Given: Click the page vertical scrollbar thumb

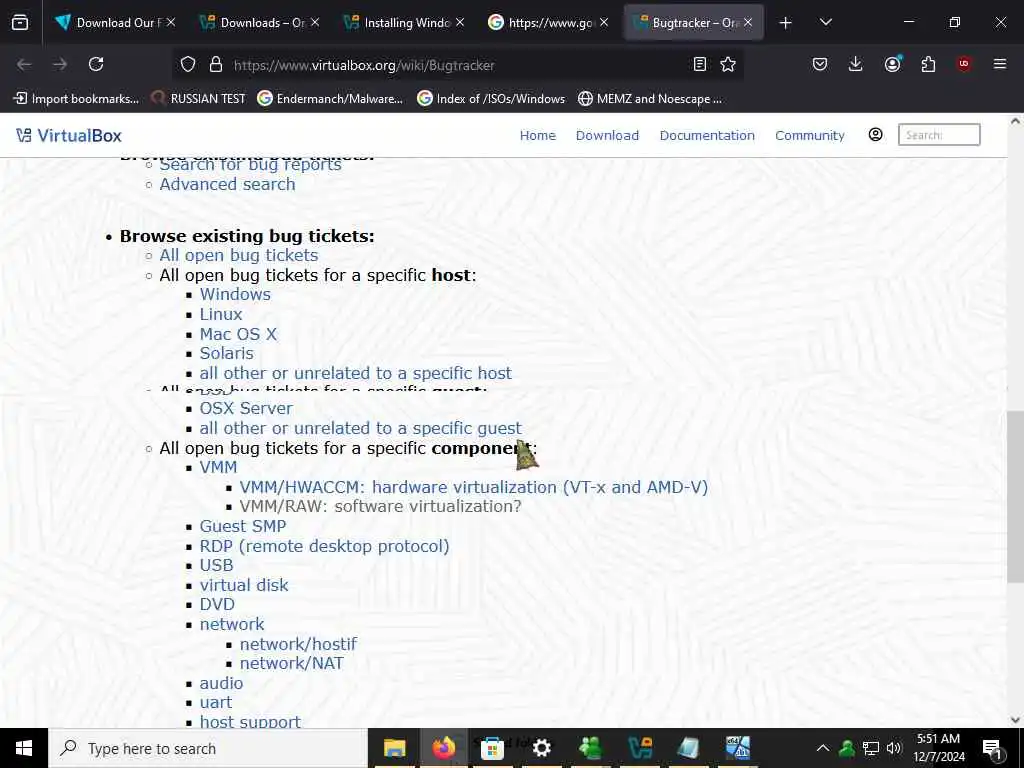Looking at the screenshot, I should pos(1015,496).
